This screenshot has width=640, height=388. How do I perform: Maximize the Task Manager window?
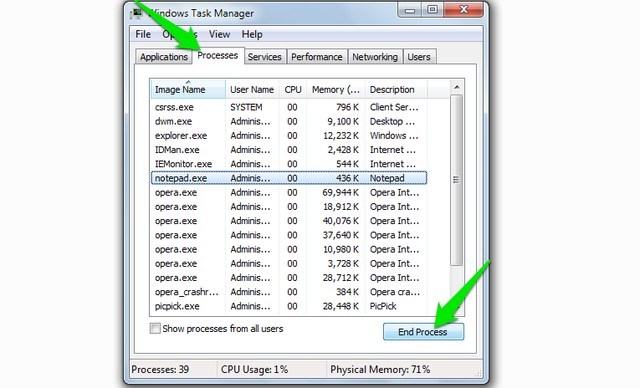click(433, 10)
